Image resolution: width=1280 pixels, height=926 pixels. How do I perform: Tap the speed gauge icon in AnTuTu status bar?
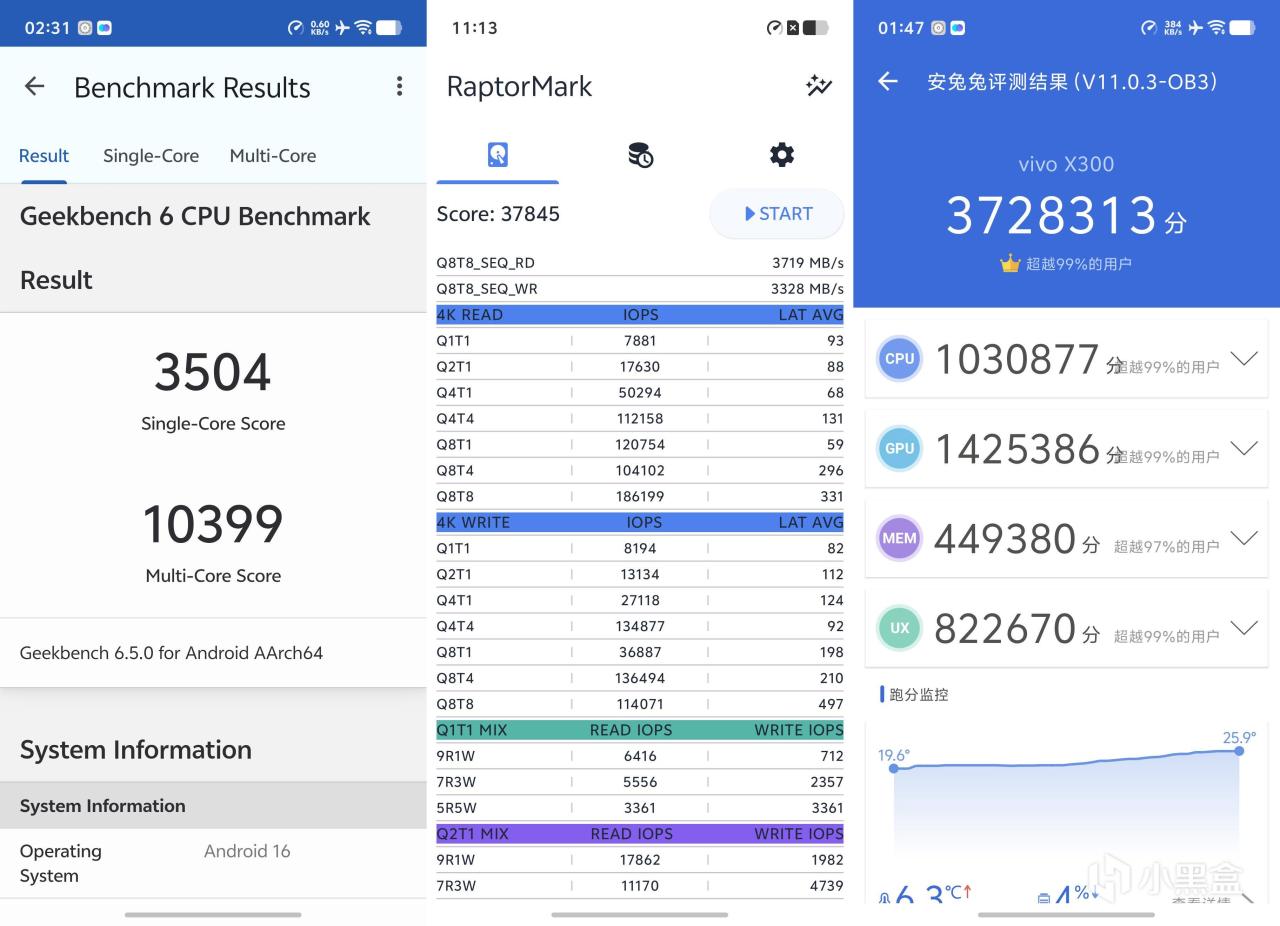tap(1149, 28)
